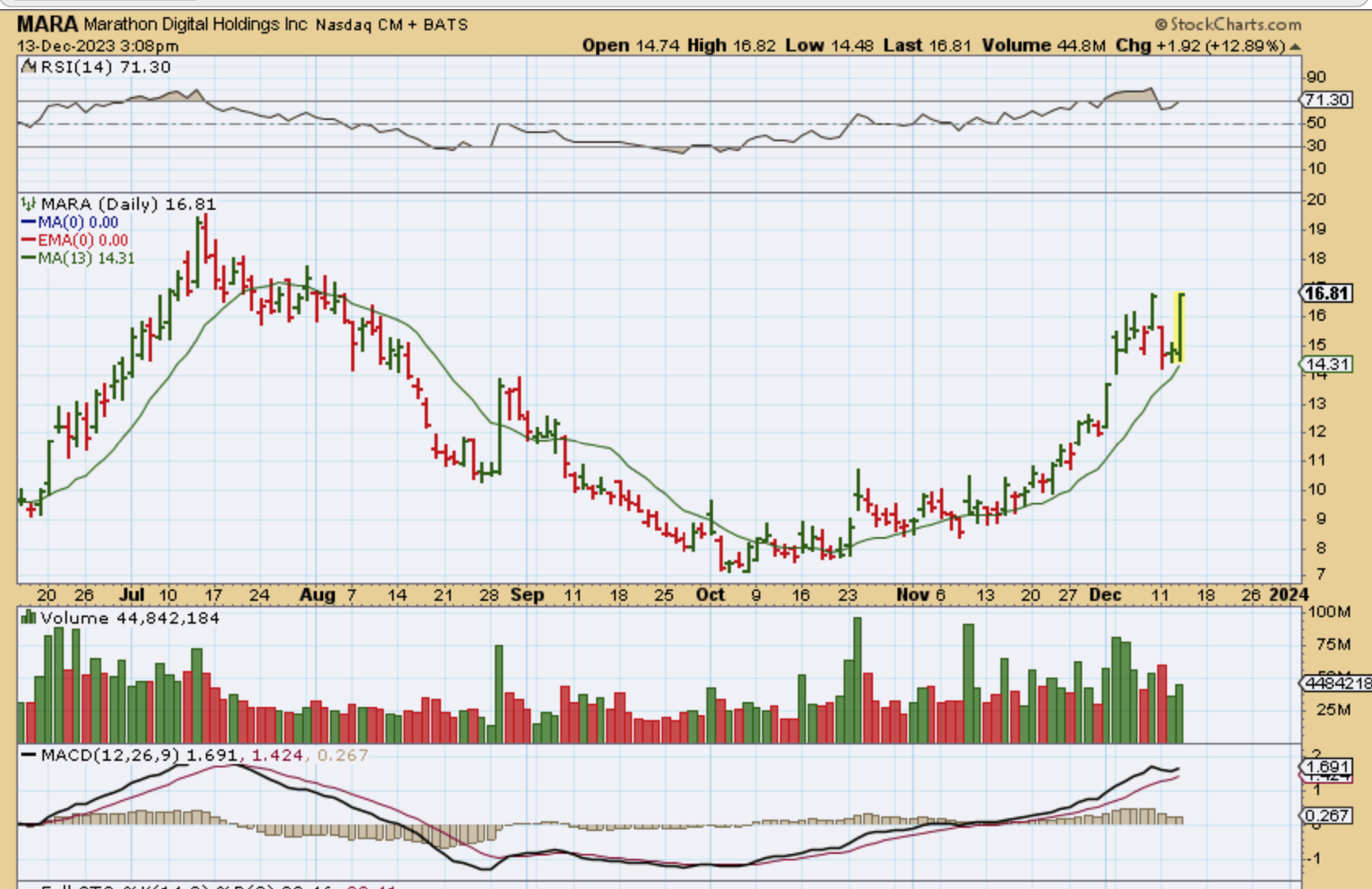Click the Nasdaq CM + BATS exchange label
This screenshot has width=1372, height=889.
click(x=392, y=24)
